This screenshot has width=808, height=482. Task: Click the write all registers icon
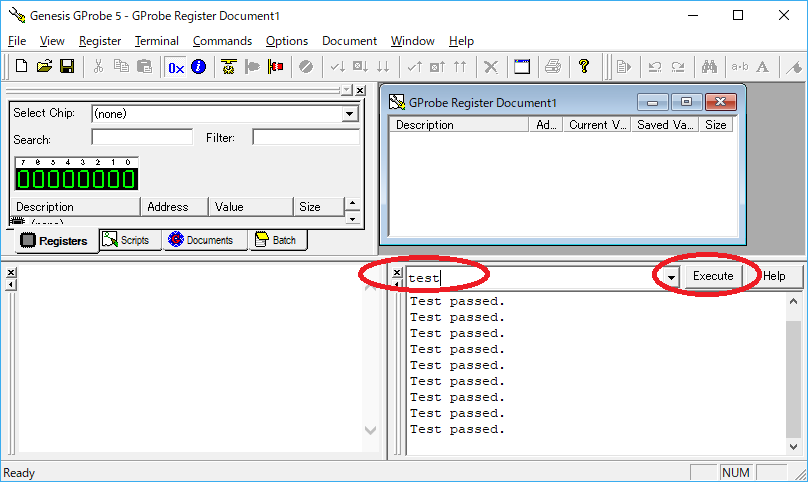(460, 67)
